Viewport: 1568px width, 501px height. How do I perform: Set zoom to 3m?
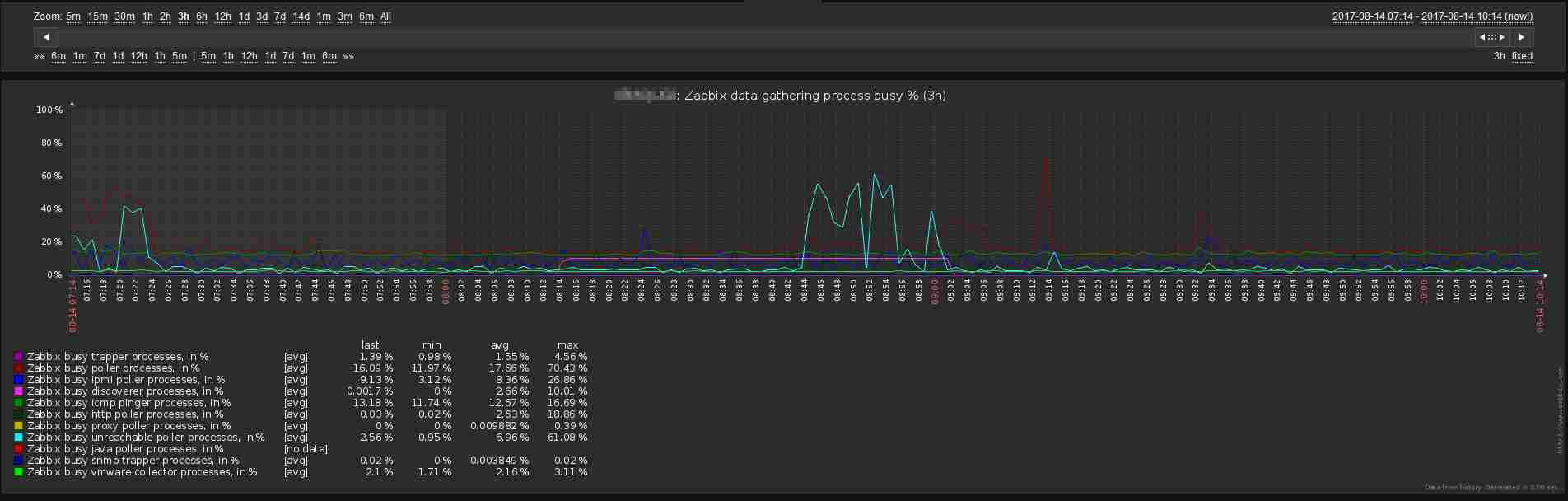coord(345,16)
